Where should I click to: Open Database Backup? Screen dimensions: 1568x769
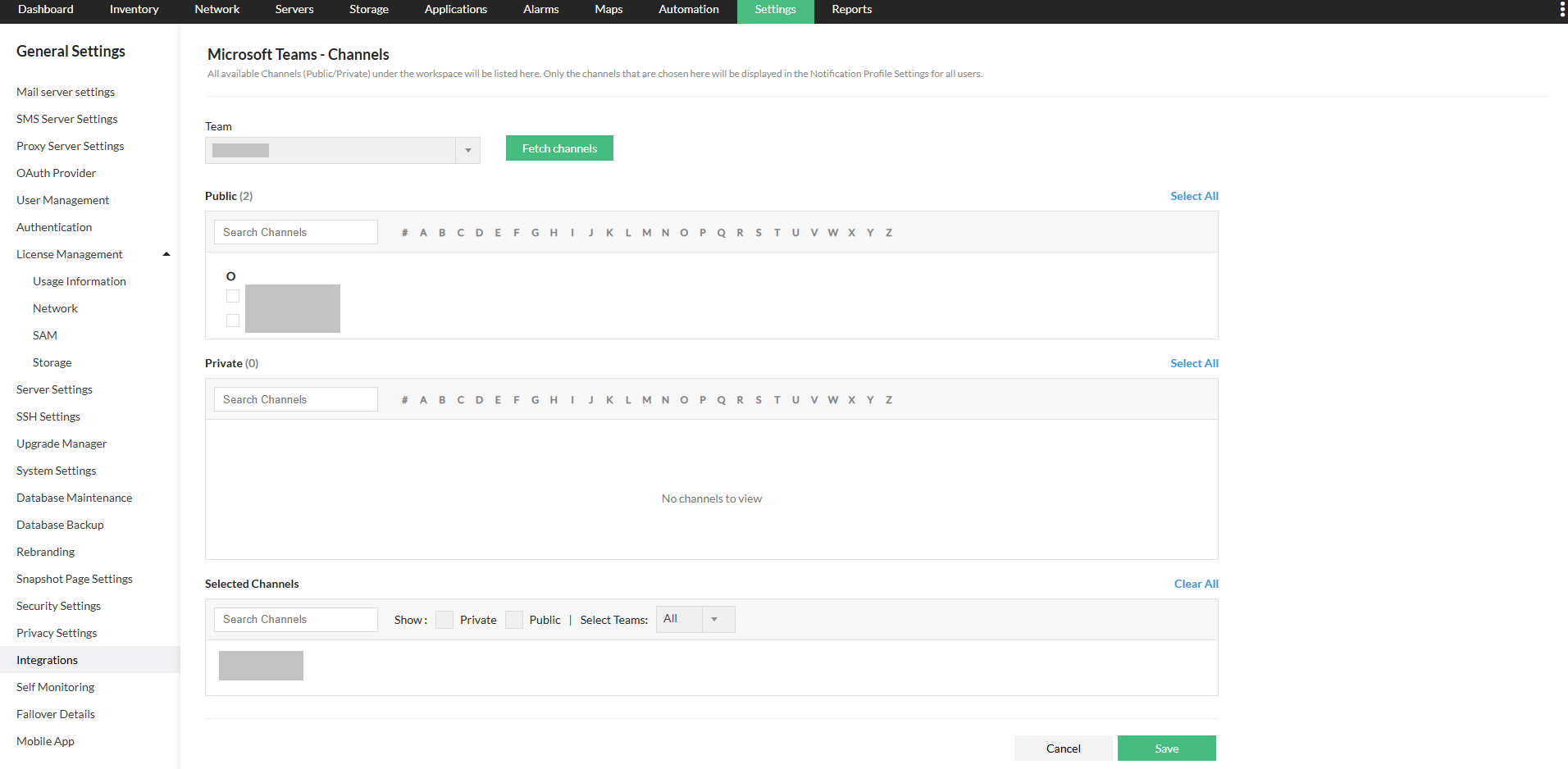click(x=60, y=525)
